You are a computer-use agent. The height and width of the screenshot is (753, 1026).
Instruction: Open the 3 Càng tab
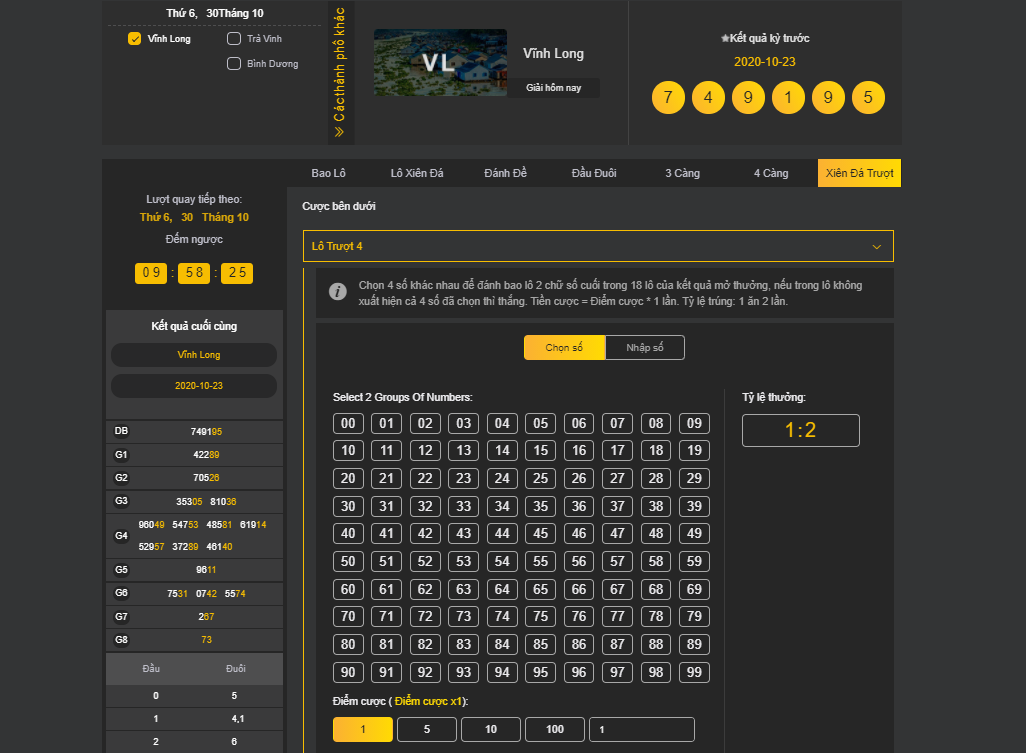click(682, 173)
